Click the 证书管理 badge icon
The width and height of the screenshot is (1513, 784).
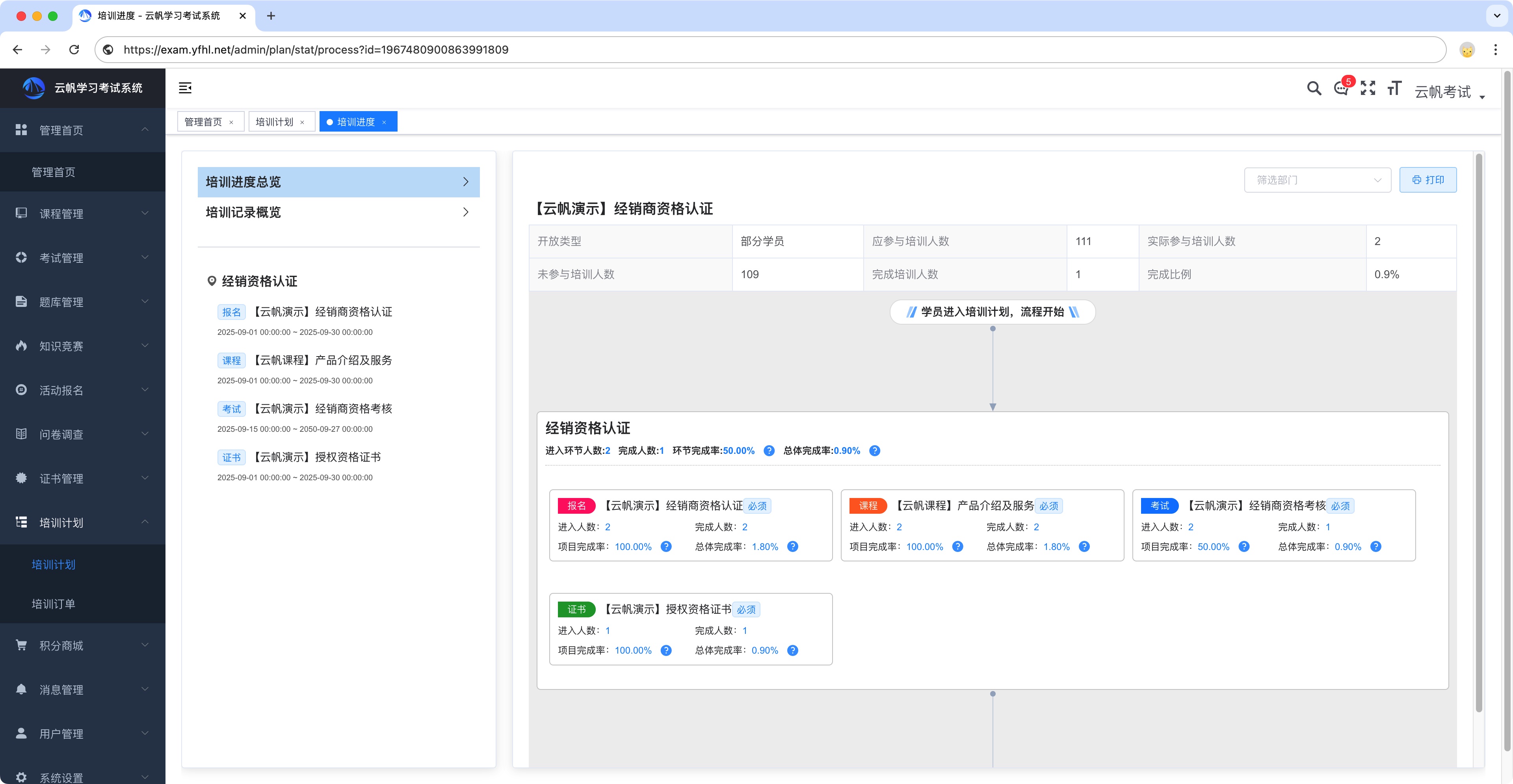point(21,478)
